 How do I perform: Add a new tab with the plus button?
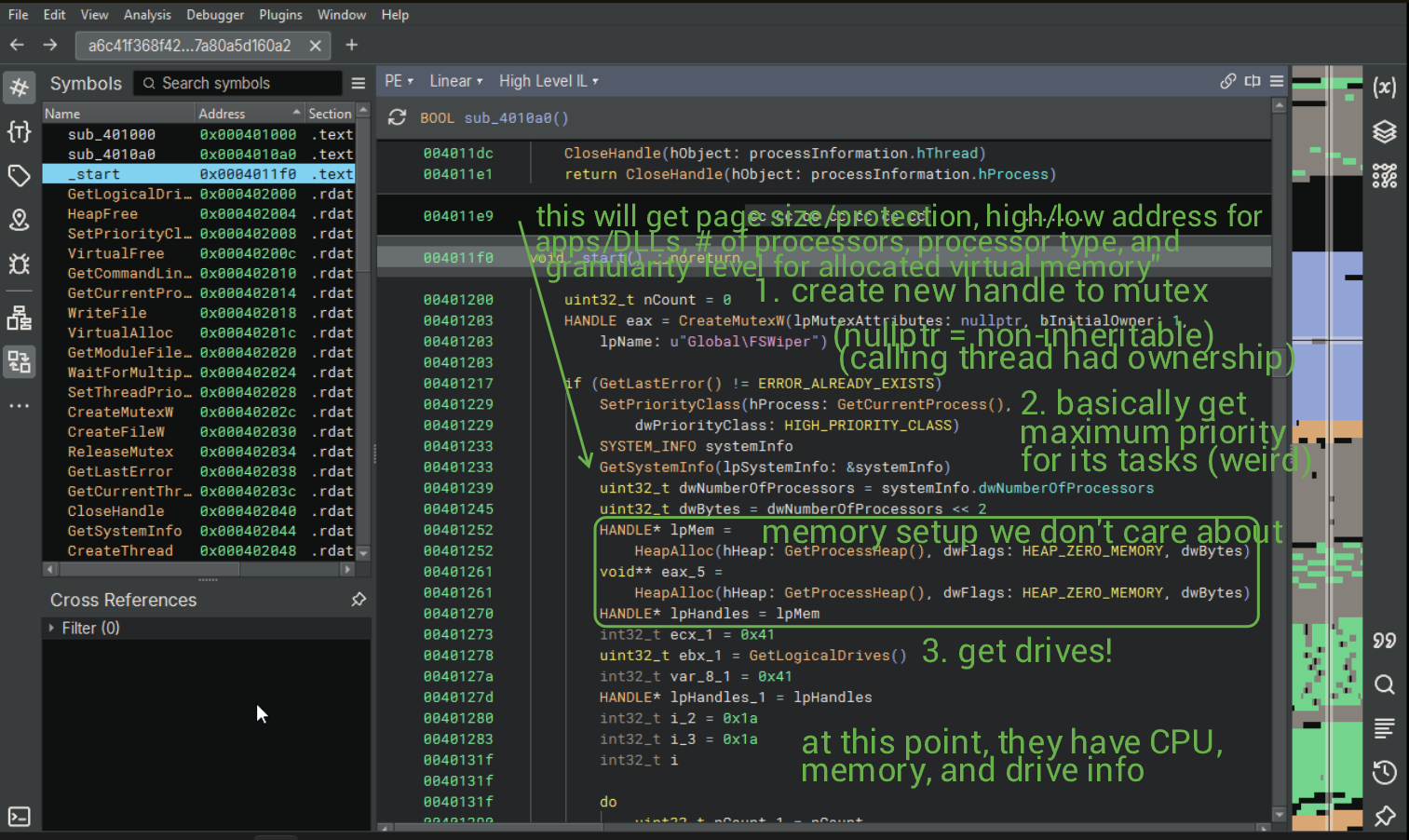coord(351,45)
